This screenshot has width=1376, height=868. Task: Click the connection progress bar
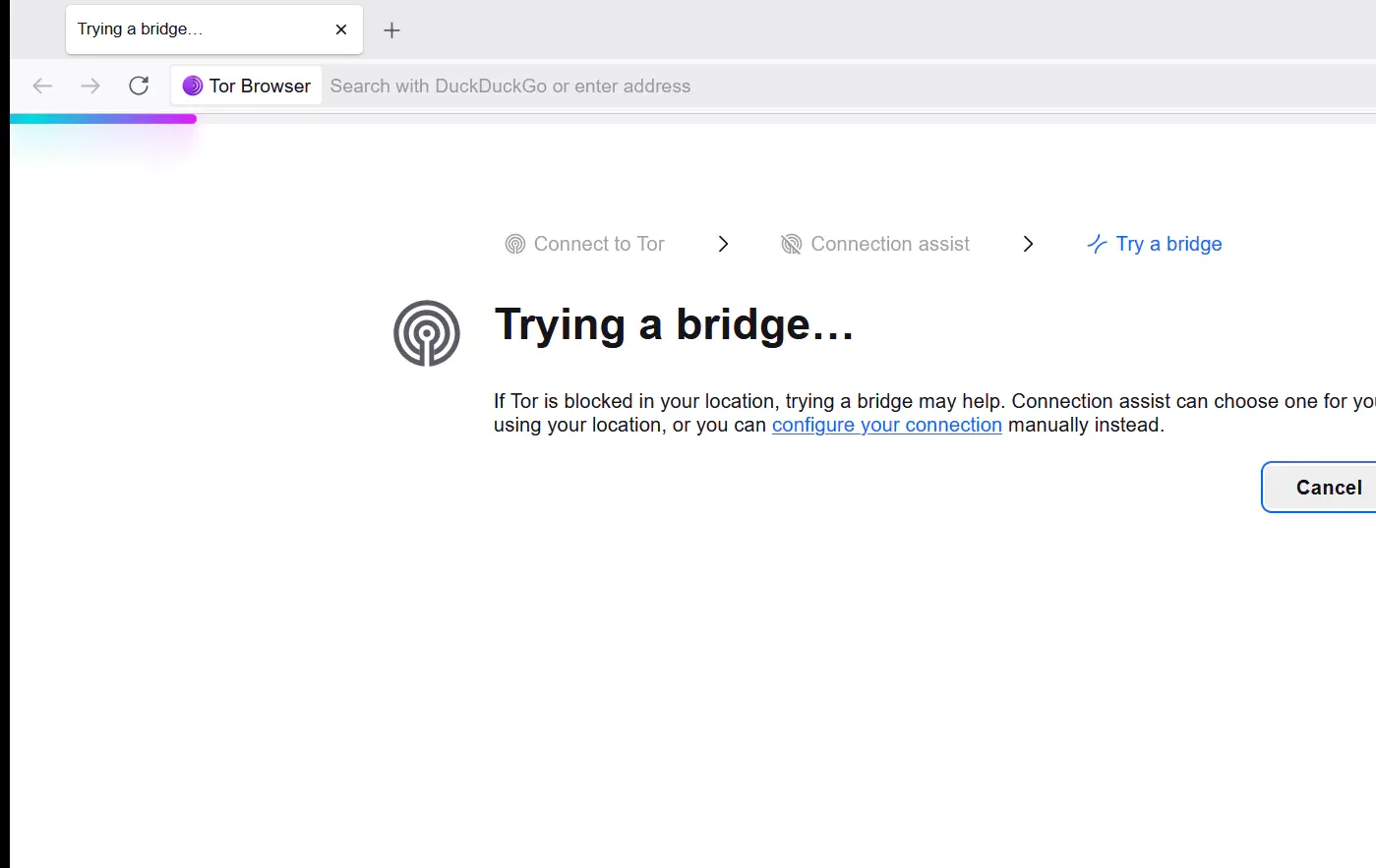click(692, 119)
